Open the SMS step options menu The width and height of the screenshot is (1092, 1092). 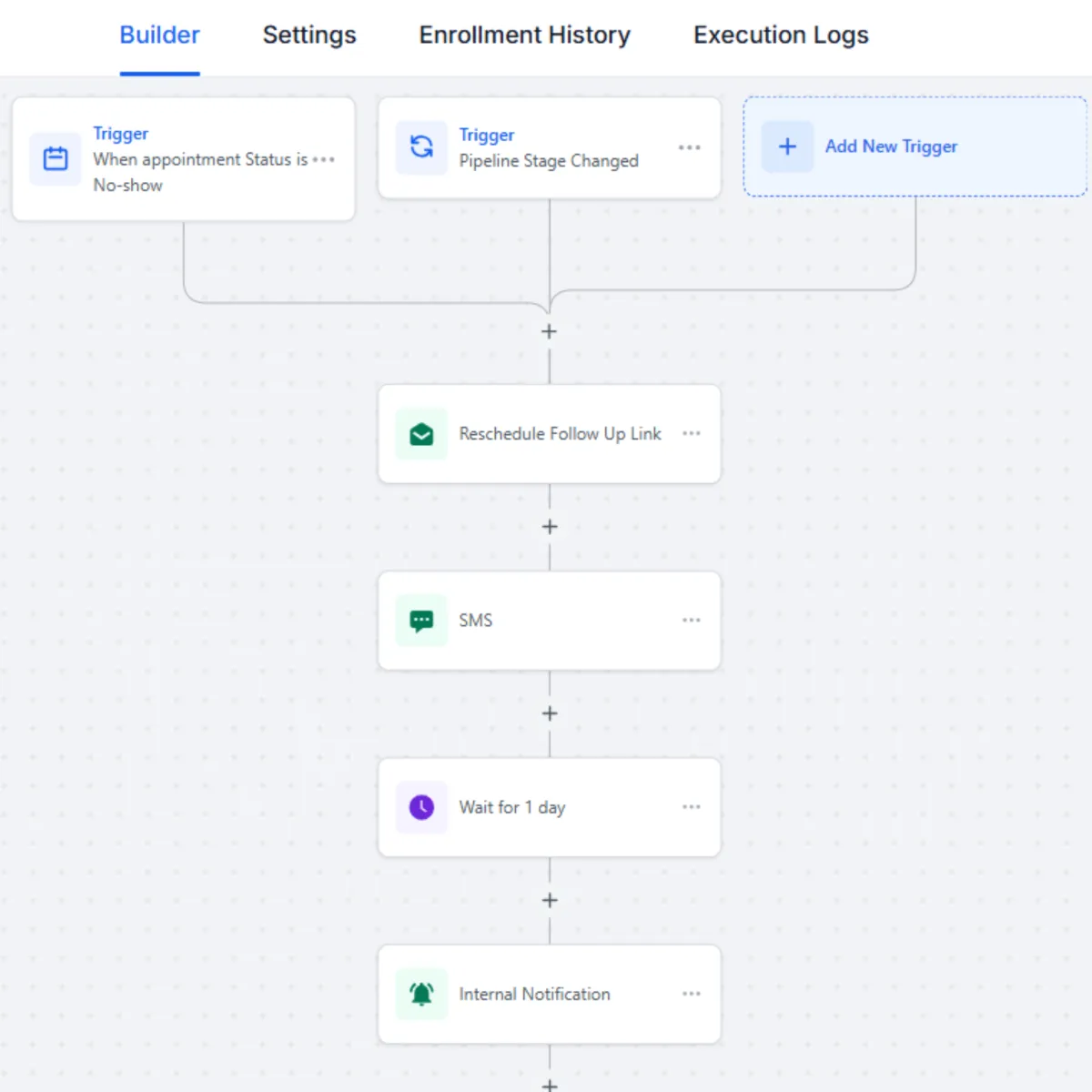pyautogui.click(x=692, y=621)
